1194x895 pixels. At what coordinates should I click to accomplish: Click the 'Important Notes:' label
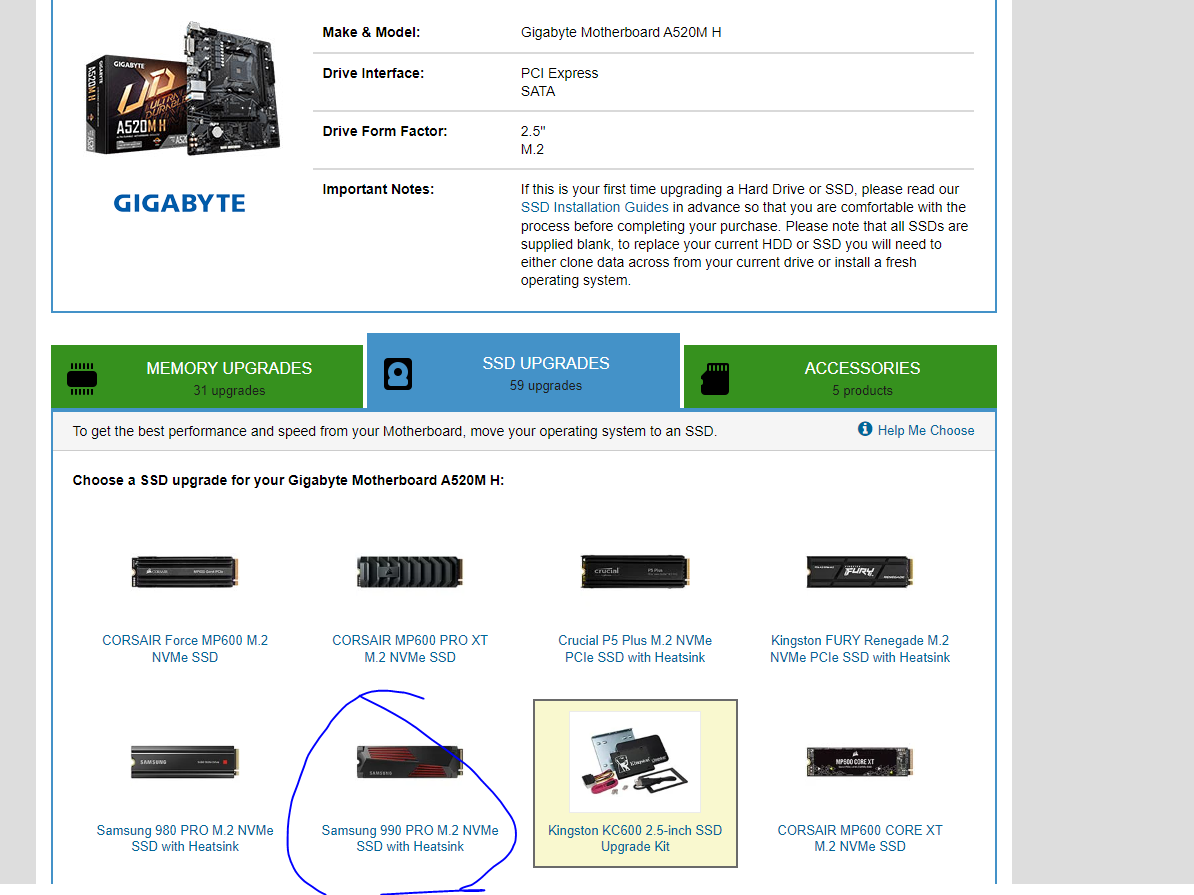(x=378, y=189)
